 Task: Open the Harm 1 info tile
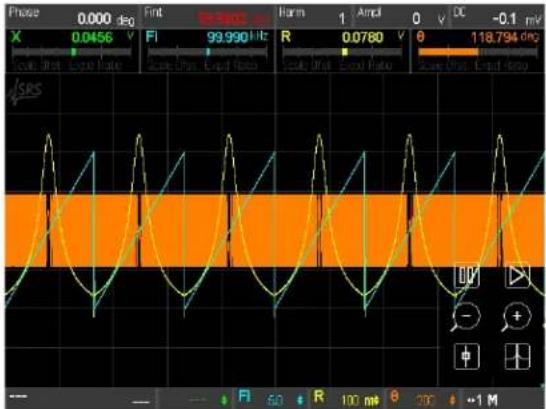pos(314,17)
